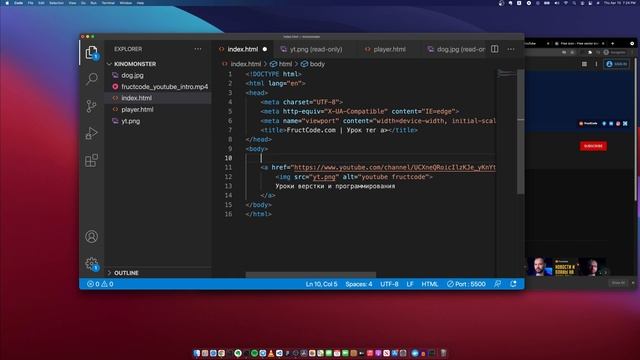640x360 pixels.
Task: Click red Subscribe button in browser window
Action: coord(593,146)
